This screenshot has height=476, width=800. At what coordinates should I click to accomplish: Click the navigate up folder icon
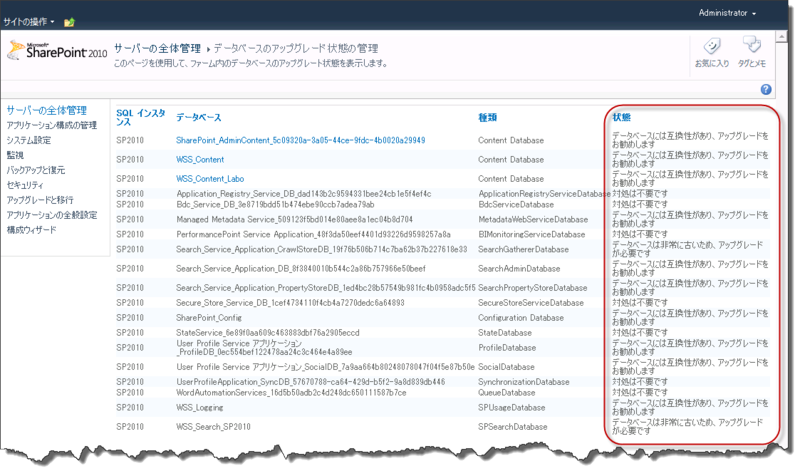pyautogui.click(x=69, y=22)
